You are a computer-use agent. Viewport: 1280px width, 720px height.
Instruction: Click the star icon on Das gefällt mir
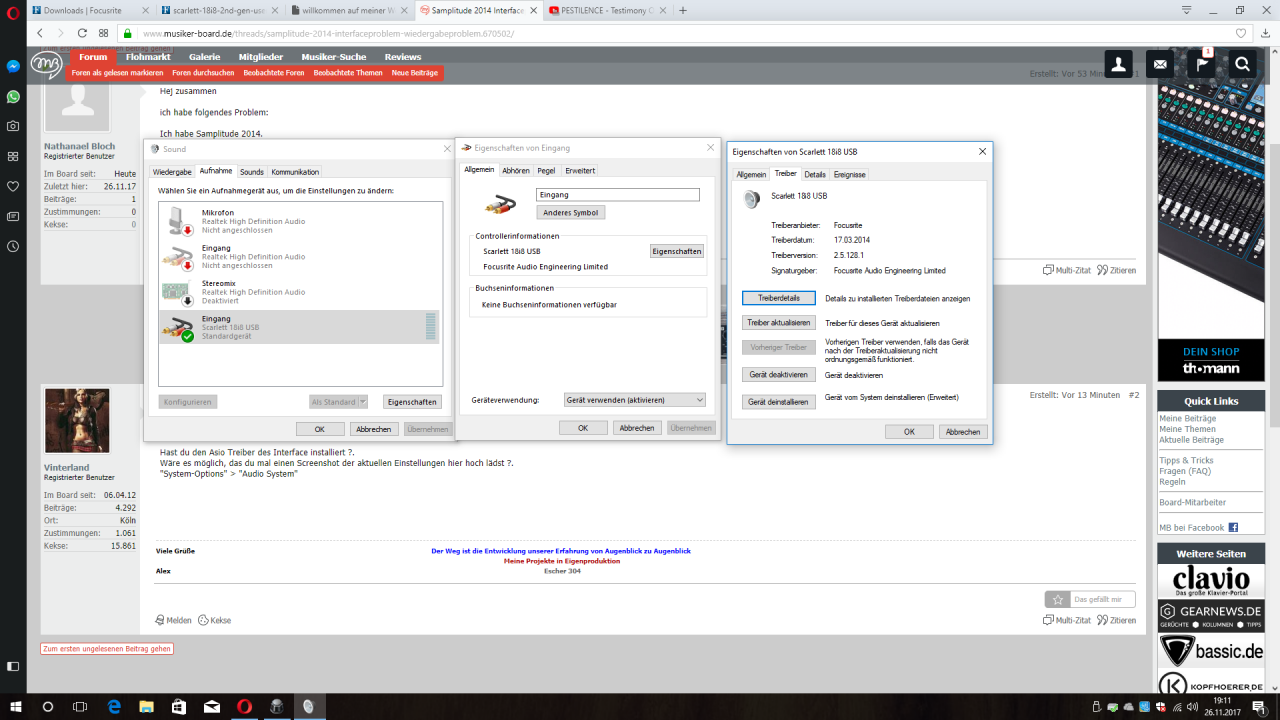pos(1058,599)
